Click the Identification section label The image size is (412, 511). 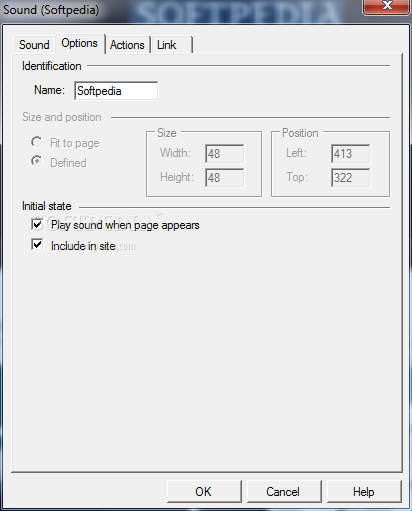click(52, 66)
